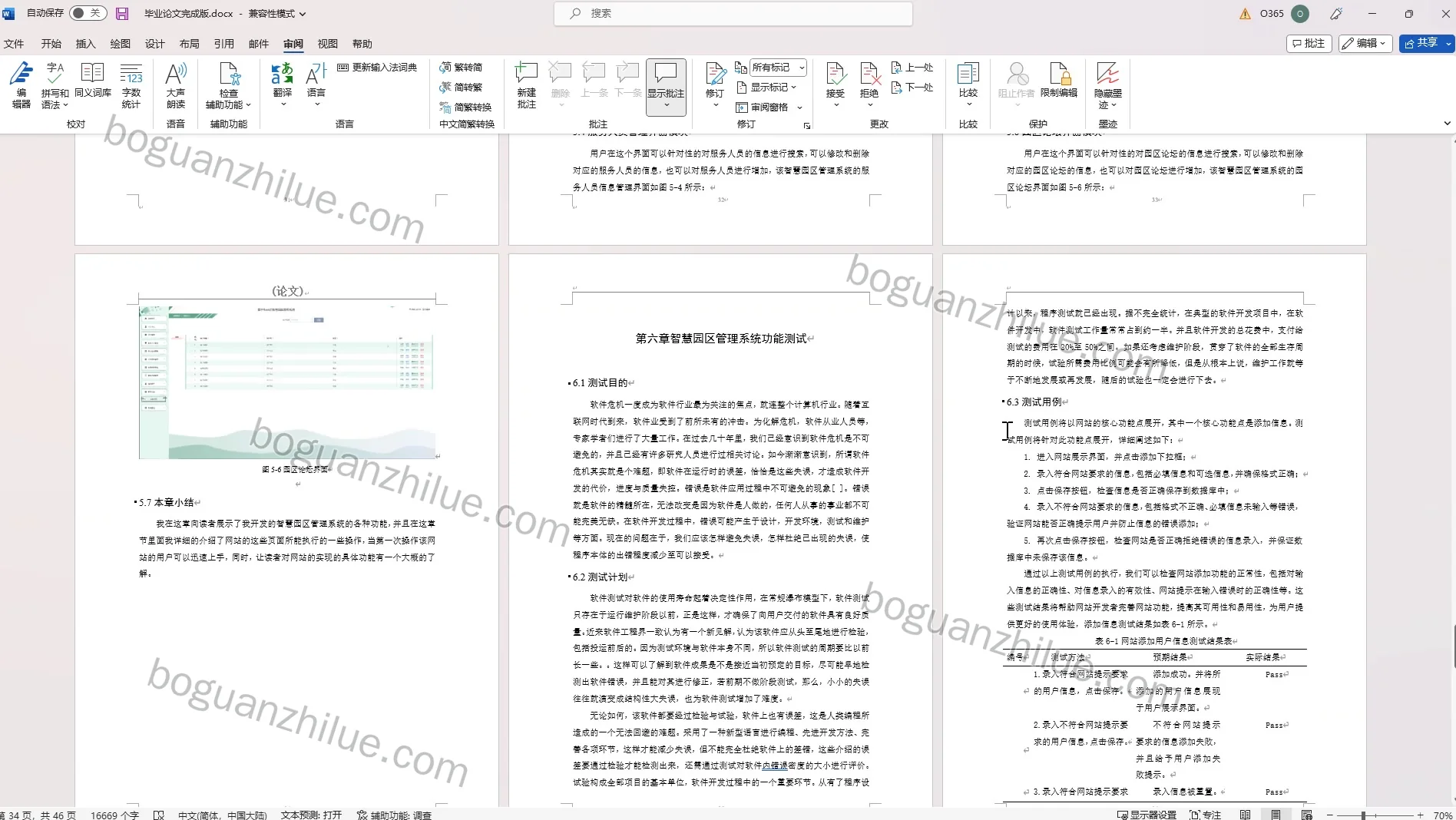This screenshot has width=1456, height=820.
Task: Click the Translate (翻译) icon
Action: (x=282, y=74)
